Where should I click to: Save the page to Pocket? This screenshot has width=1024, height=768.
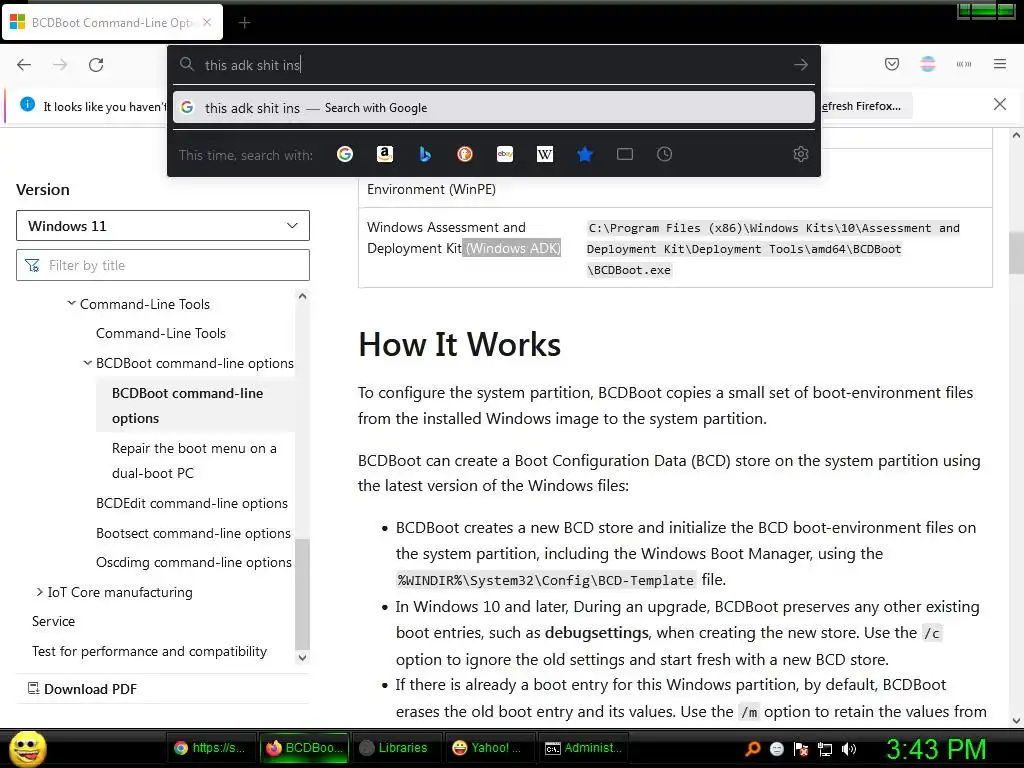[891, 64]
